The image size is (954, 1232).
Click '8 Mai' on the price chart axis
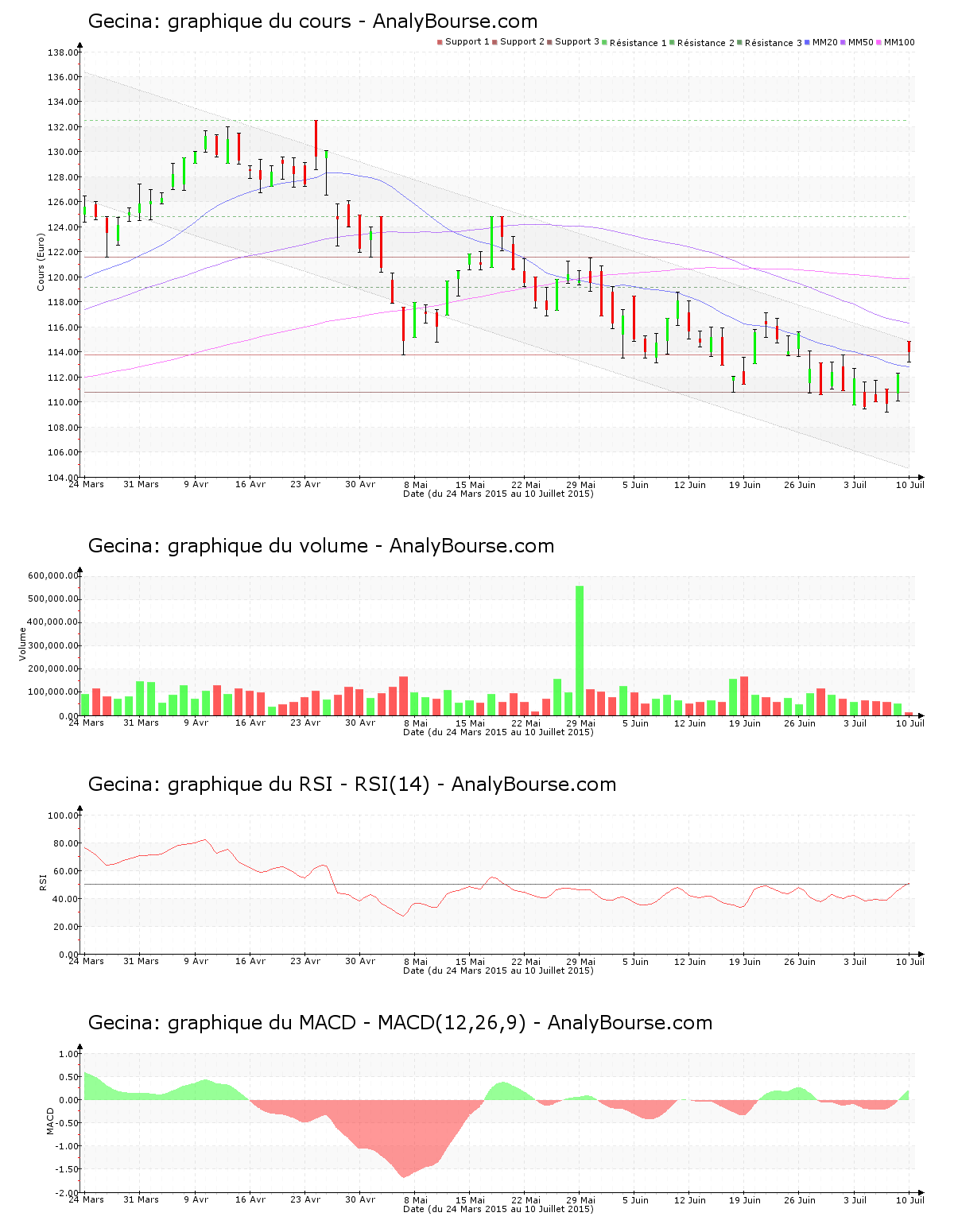(x=415, y=484)
